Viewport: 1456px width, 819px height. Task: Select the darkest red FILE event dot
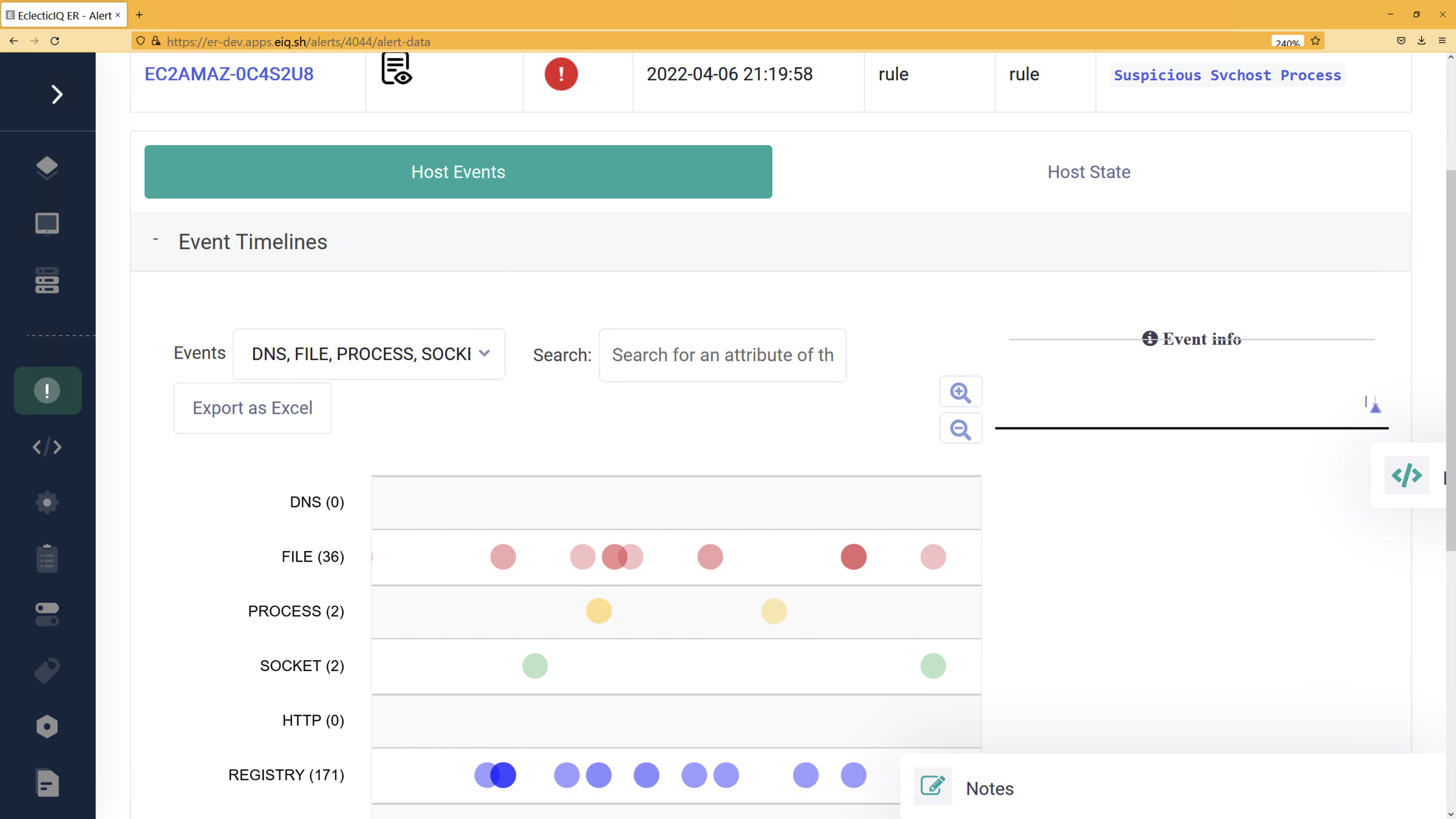point(853,557)
